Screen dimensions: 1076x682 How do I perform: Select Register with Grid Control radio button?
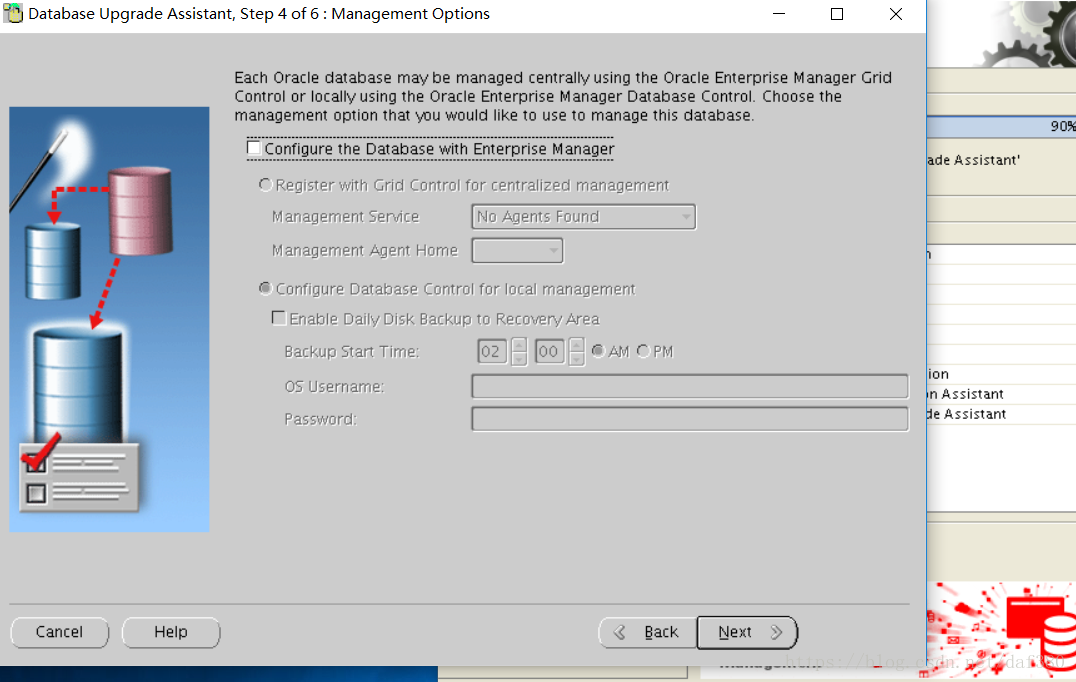coord(265,185)
